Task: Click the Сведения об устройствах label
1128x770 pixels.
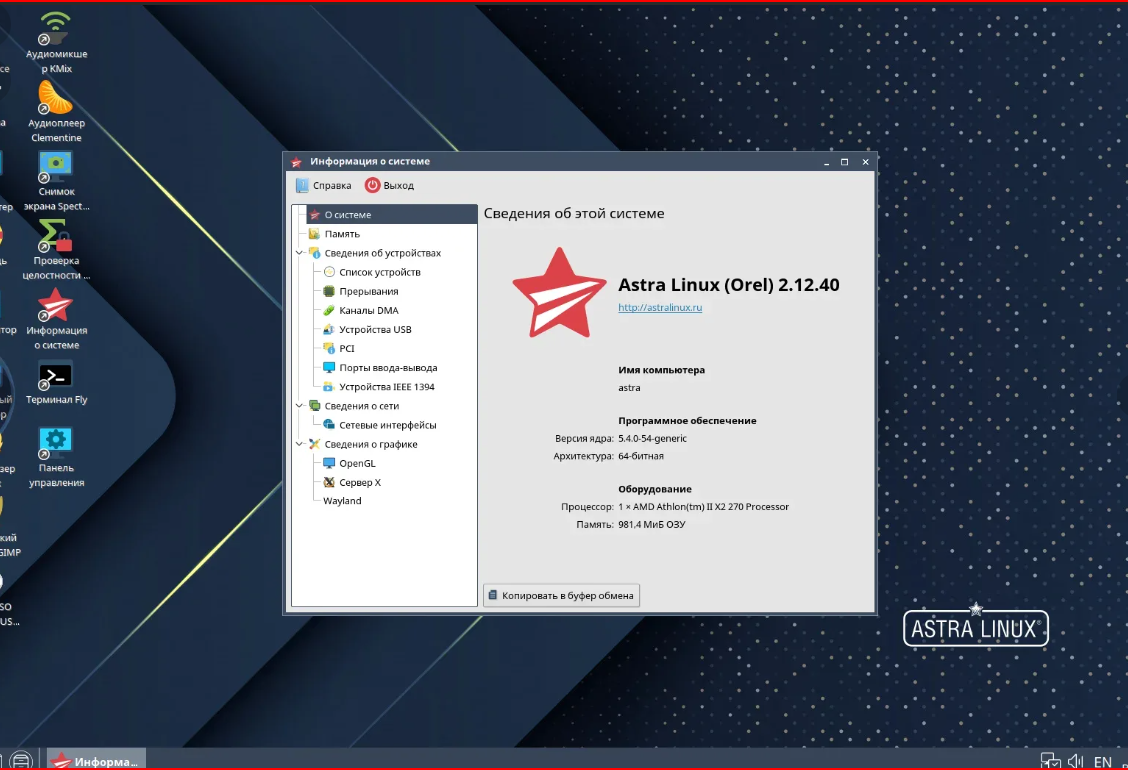Action: coord(383,253)
